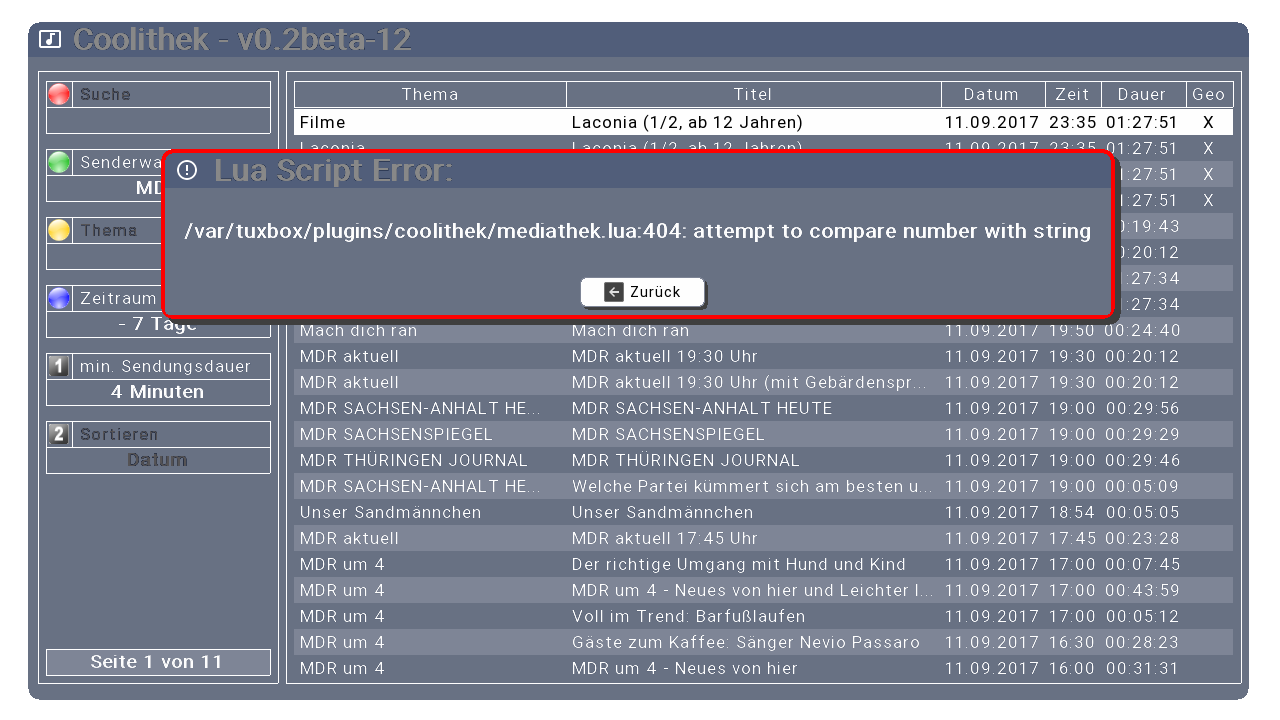
Task: Open the Sortieren Datum option
Action: (x=158, y=460)
